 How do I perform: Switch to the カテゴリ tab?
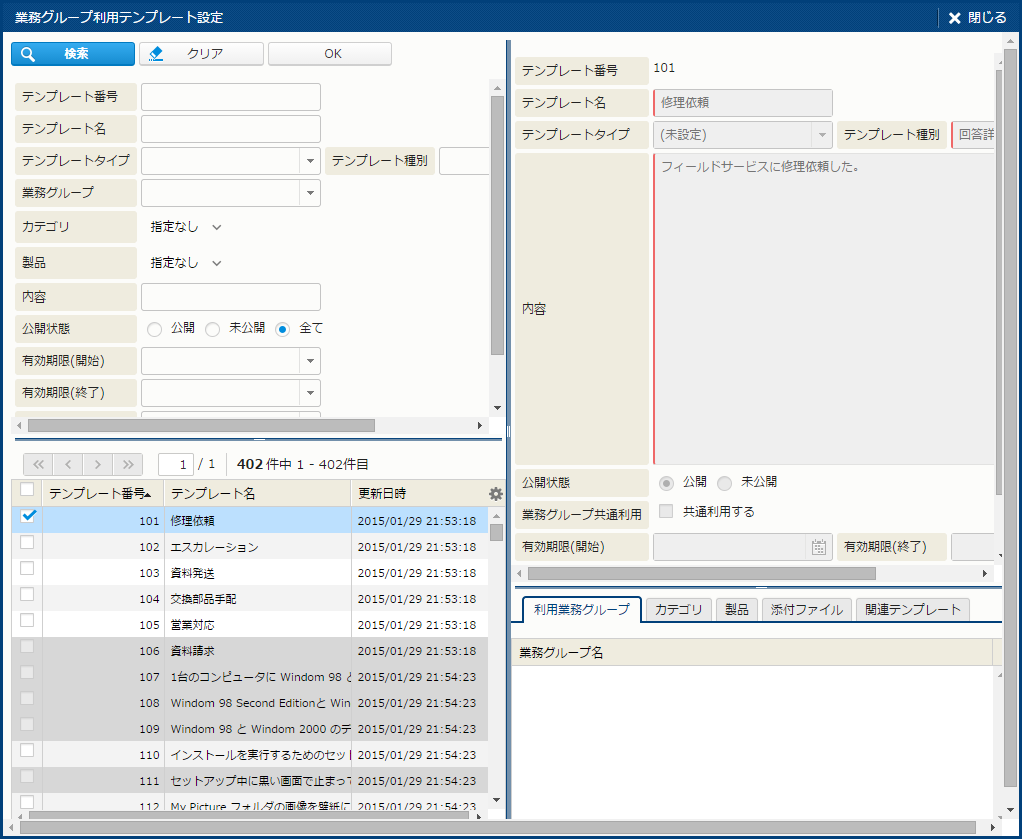pyautogui.click(x=678, y=610)
